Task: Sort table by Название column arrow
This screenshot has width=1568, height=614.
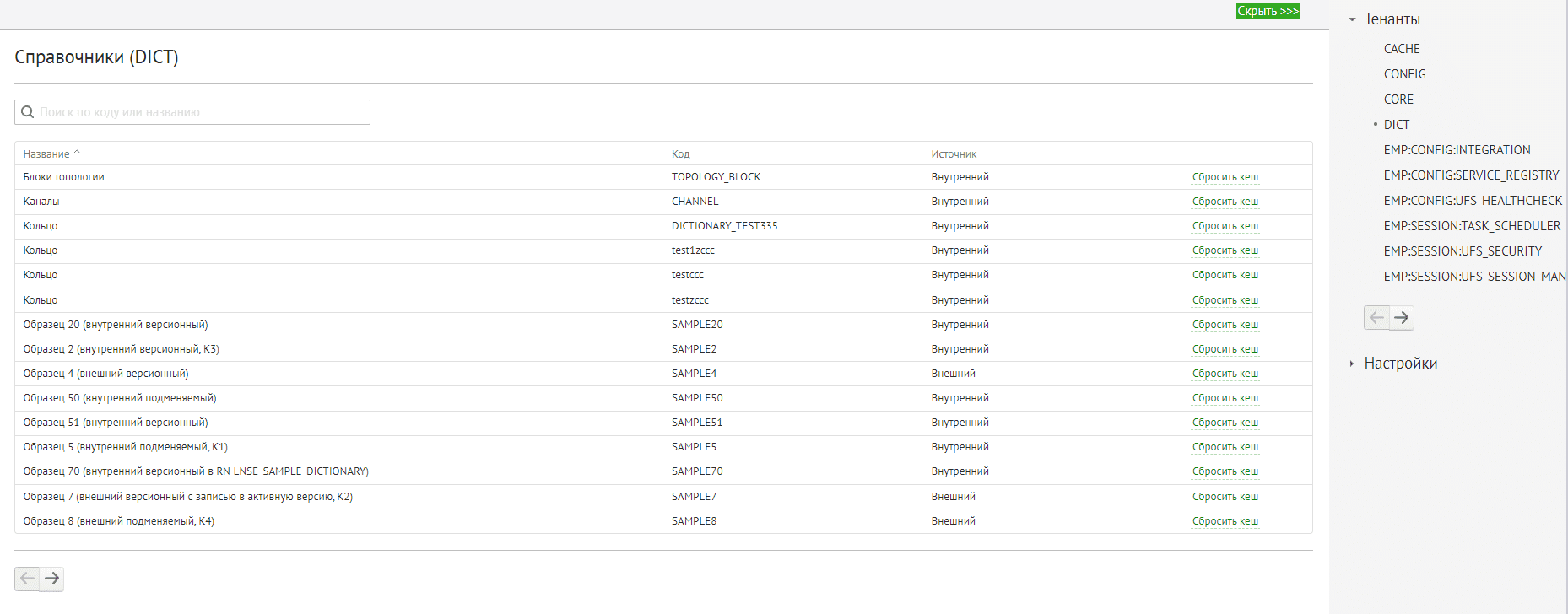Action: (77, 153)
